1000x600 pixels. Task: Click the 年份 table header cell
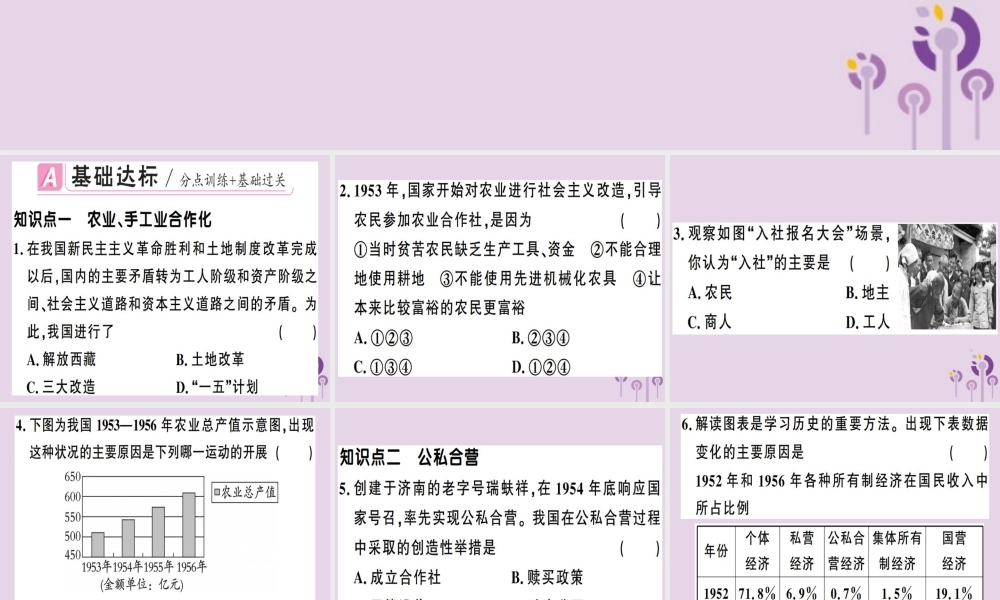(x=716, y=551)
